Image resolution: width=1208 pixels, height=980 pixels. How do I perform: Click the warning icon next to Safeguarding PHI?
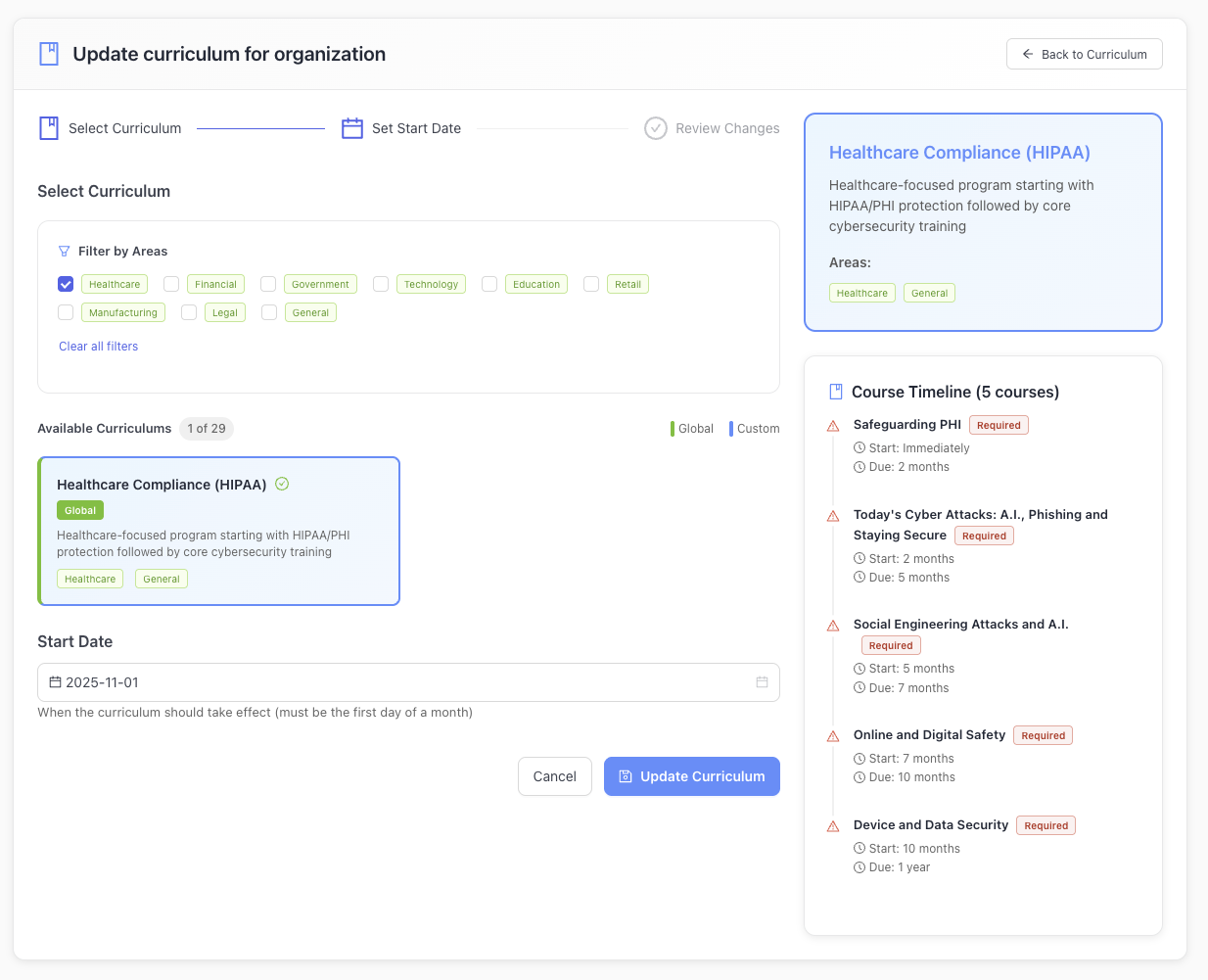coord(833,426)
